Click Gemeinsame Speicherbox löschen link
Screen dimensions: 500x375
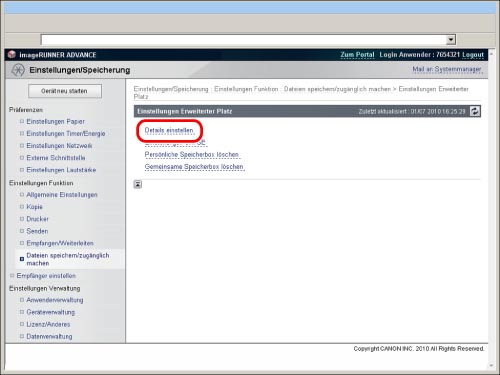194,167
